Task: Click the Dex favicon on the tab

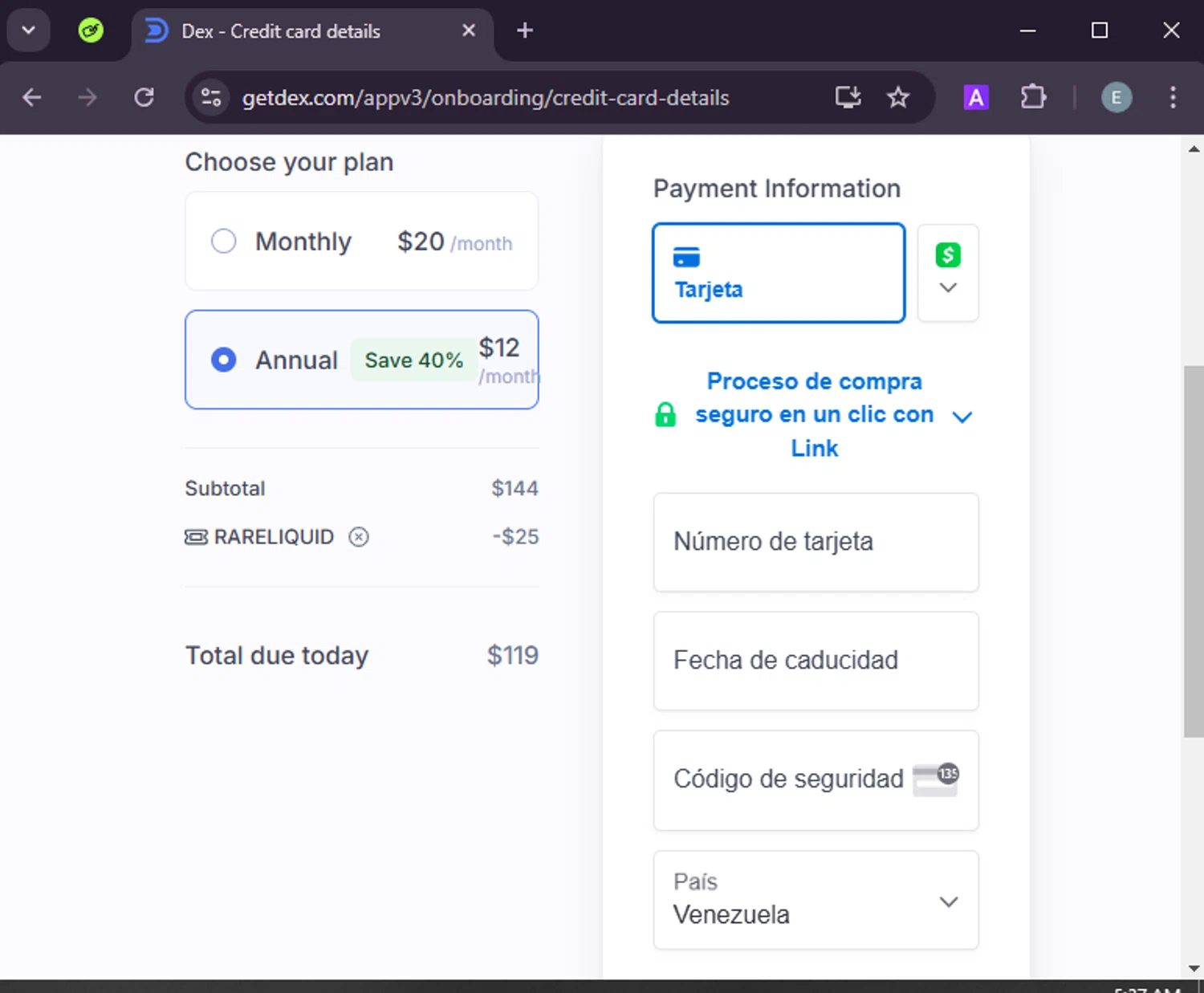Action: pos(157,31)
